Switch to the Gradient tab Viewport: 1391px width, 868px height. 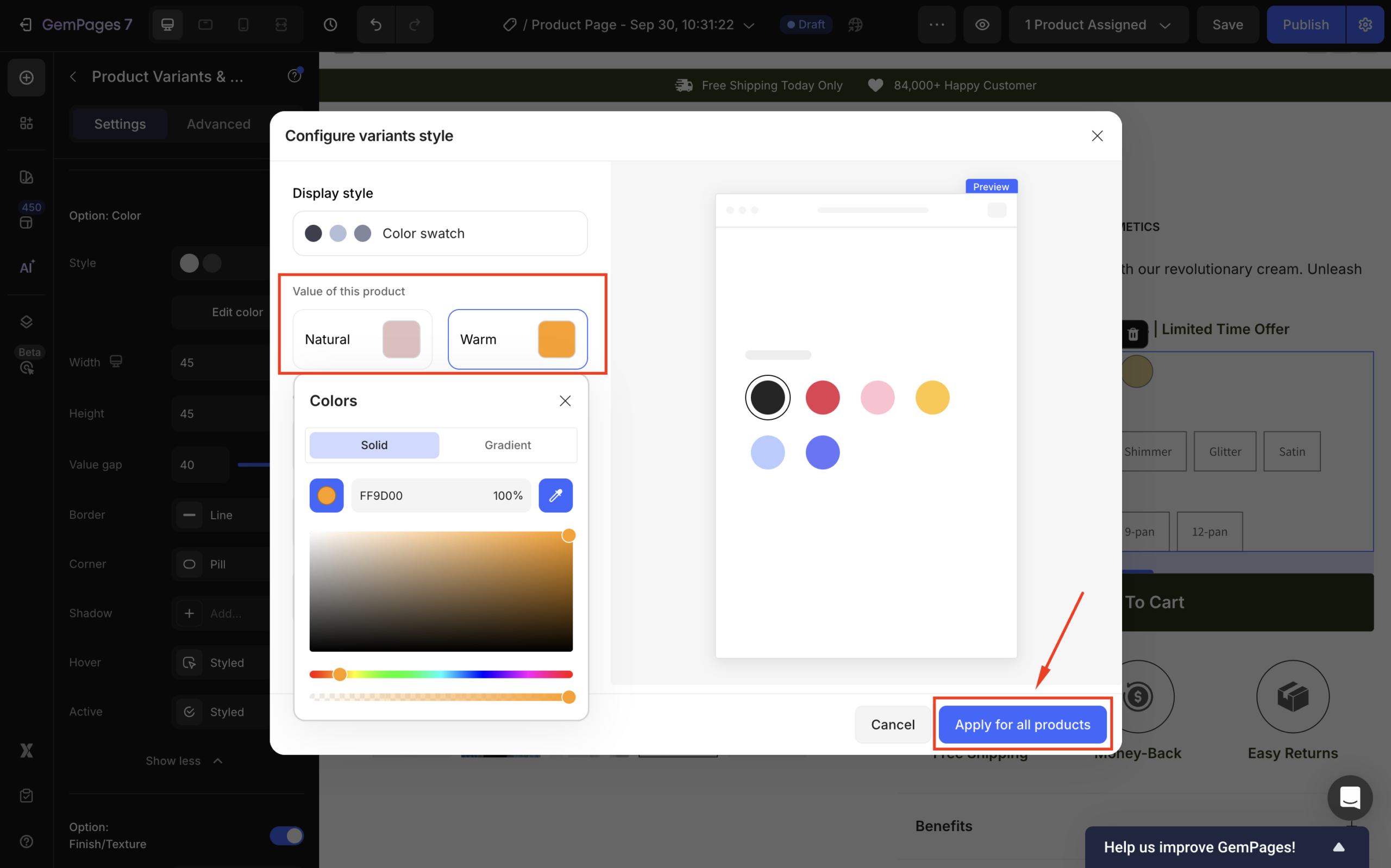pyautogui.click(x=507, y=445)
